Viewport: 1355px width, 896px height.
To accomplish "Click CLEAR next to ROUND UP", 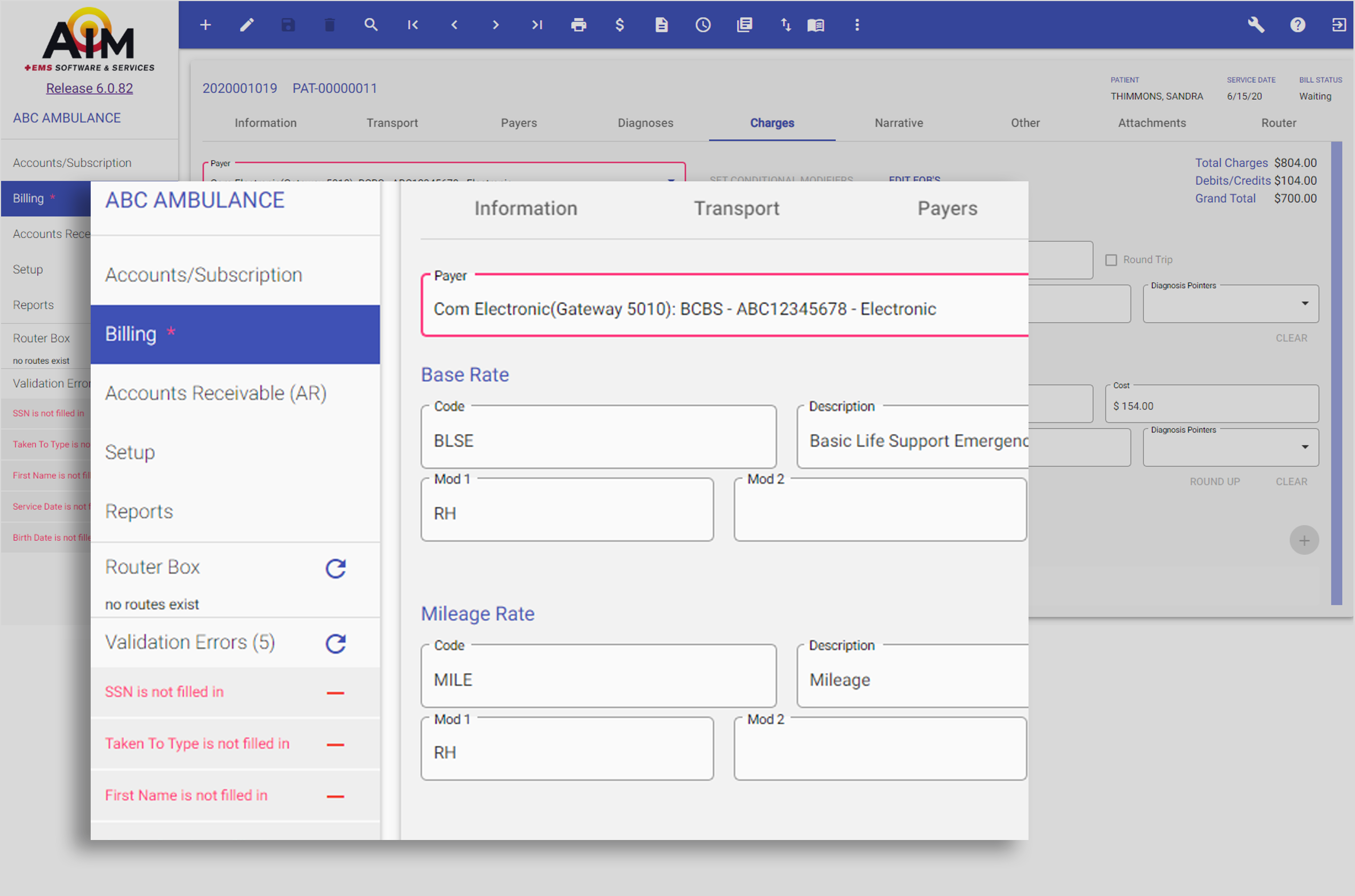I will coord(1292,482).
